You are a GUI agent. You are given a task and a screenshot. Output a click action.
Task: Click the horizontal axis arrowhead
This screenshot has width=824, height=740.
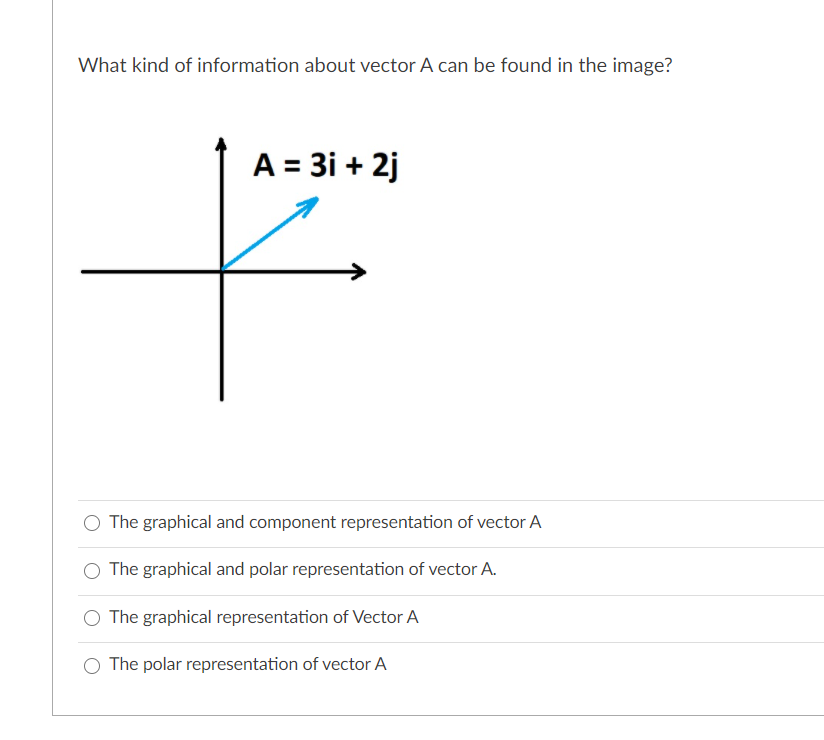pos(360,269)
